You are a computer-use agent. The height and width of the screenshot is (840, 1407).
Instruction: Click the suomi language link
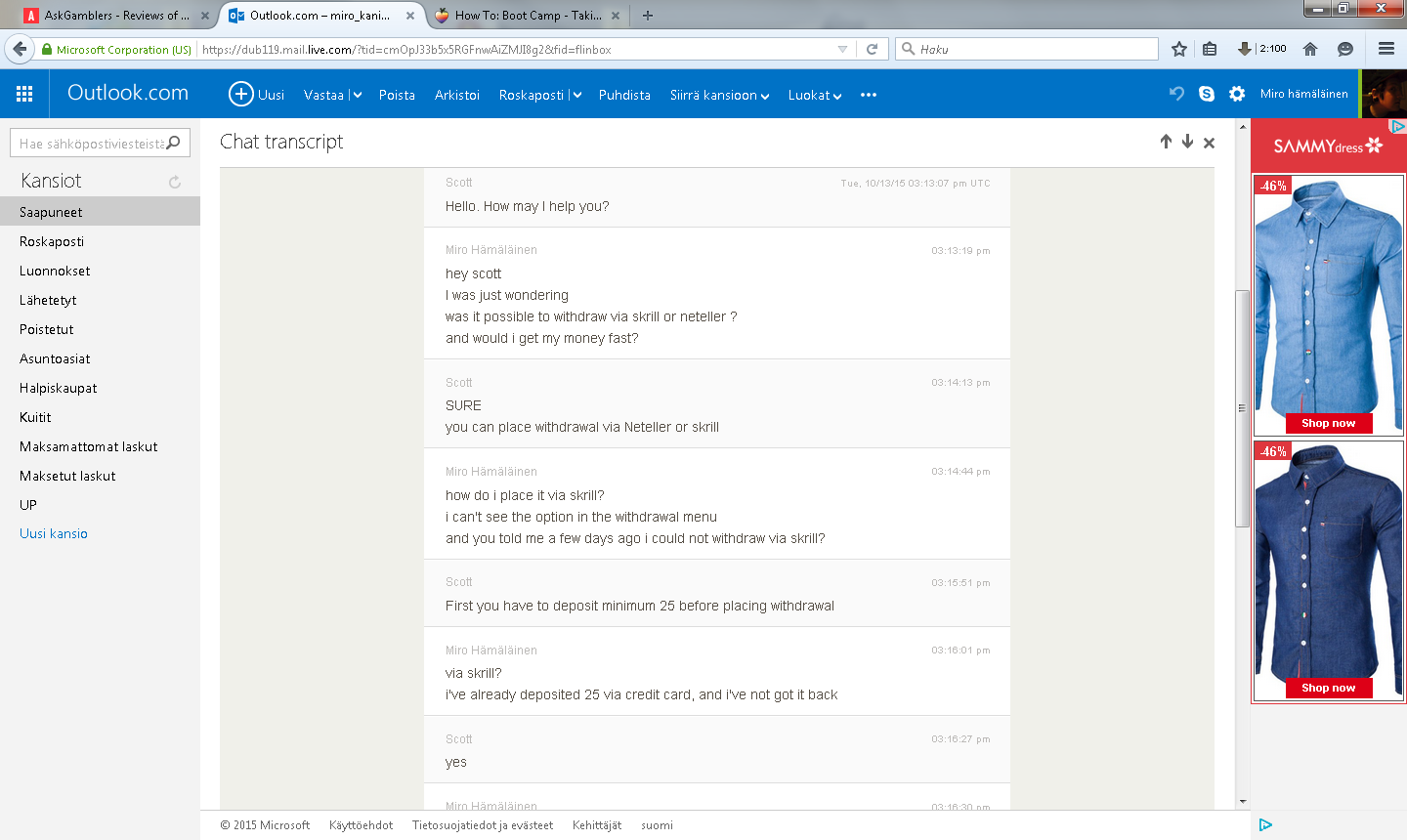click(x=657, y=825)
